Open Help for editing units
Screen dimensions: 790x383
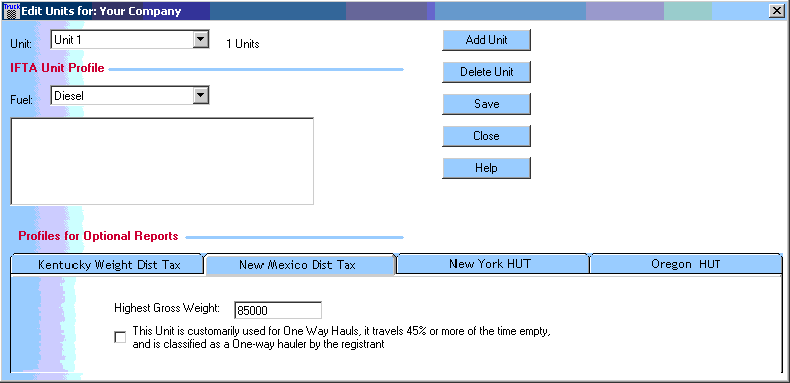tap(486, 168)
